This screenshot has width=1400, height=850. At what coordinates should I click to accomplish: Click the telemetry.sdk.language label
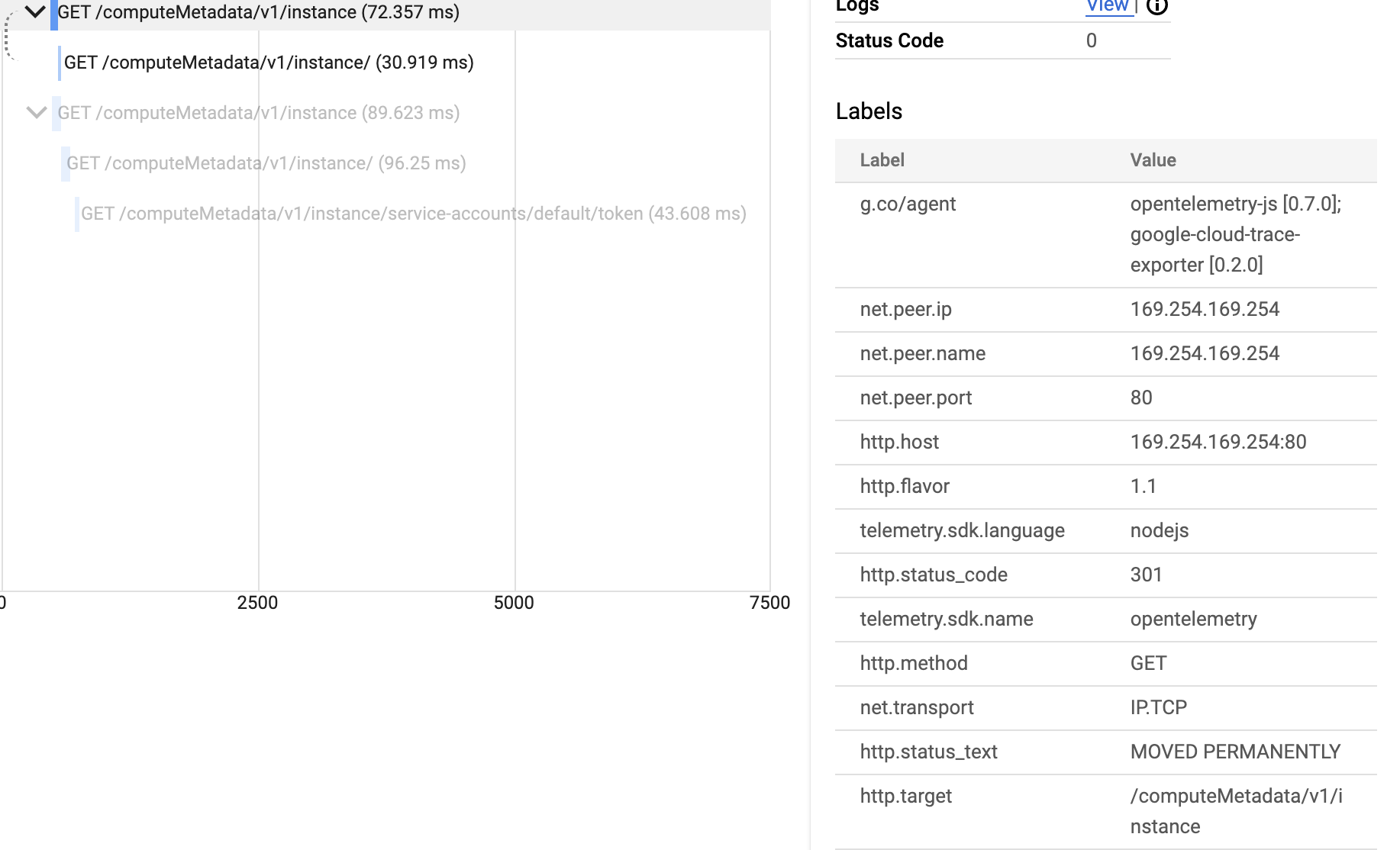tap(962, 530)
